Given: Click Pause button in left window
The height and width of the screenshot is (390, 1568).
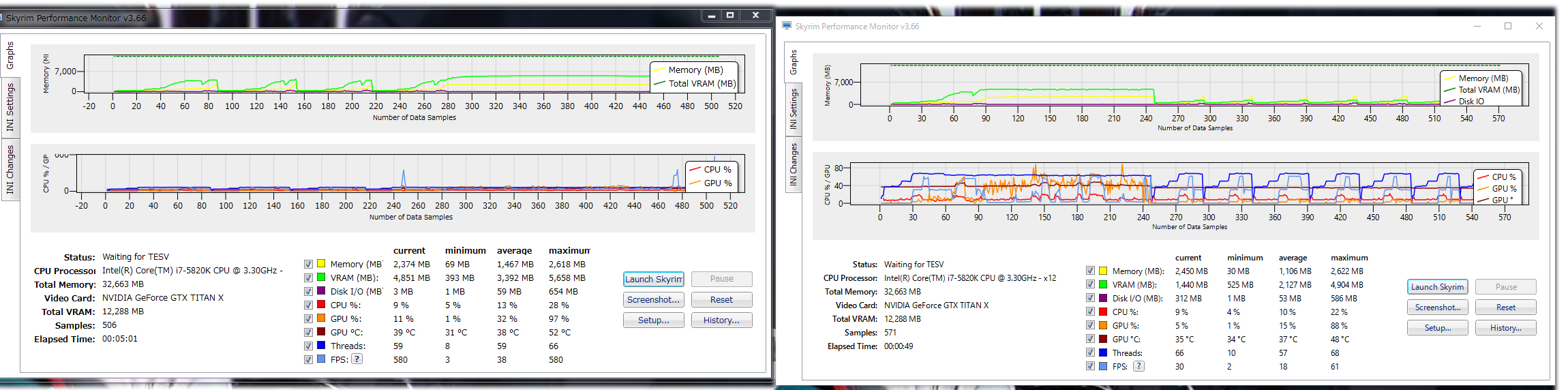Looking at the screenshot, I should click(722, 279).
